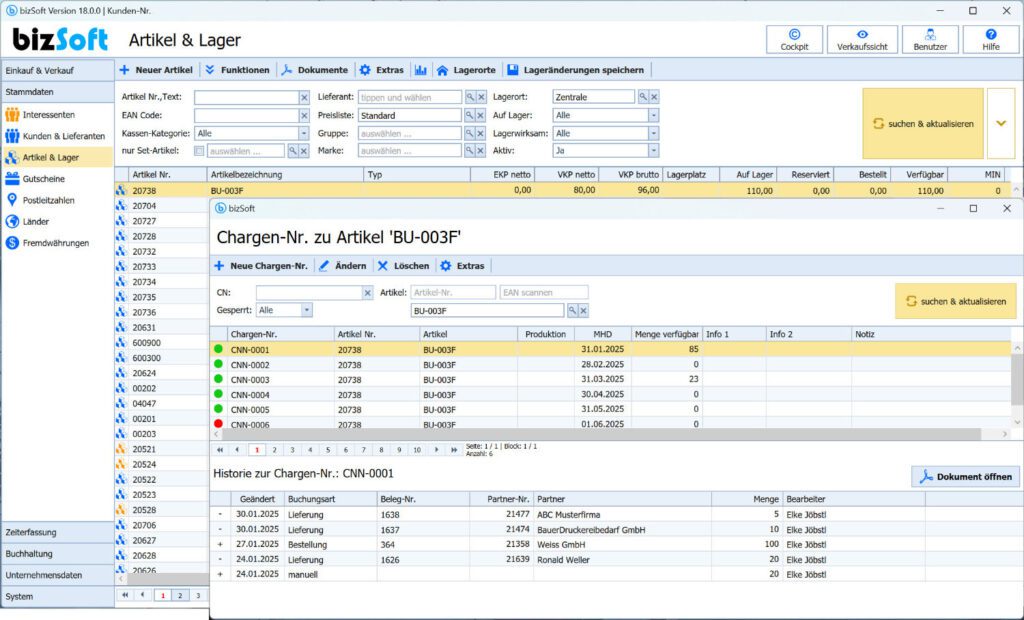Clear the CN field
This screenshot has height=620, width=1024.
pyautogui.click(x=368, y=293)
